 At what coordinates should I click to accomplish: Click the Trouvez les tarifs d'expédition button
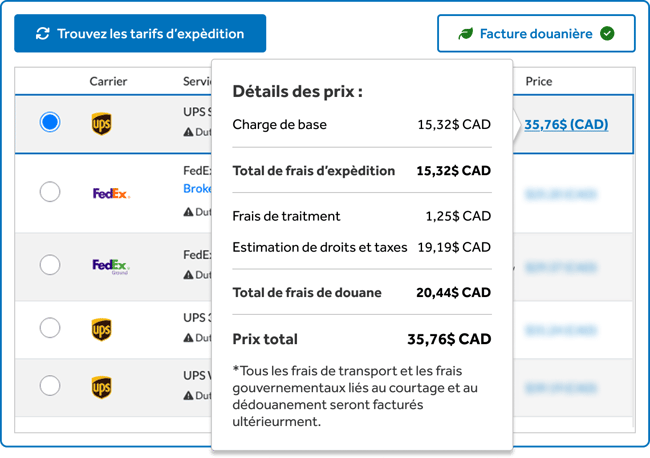click(x=140, y=34)
